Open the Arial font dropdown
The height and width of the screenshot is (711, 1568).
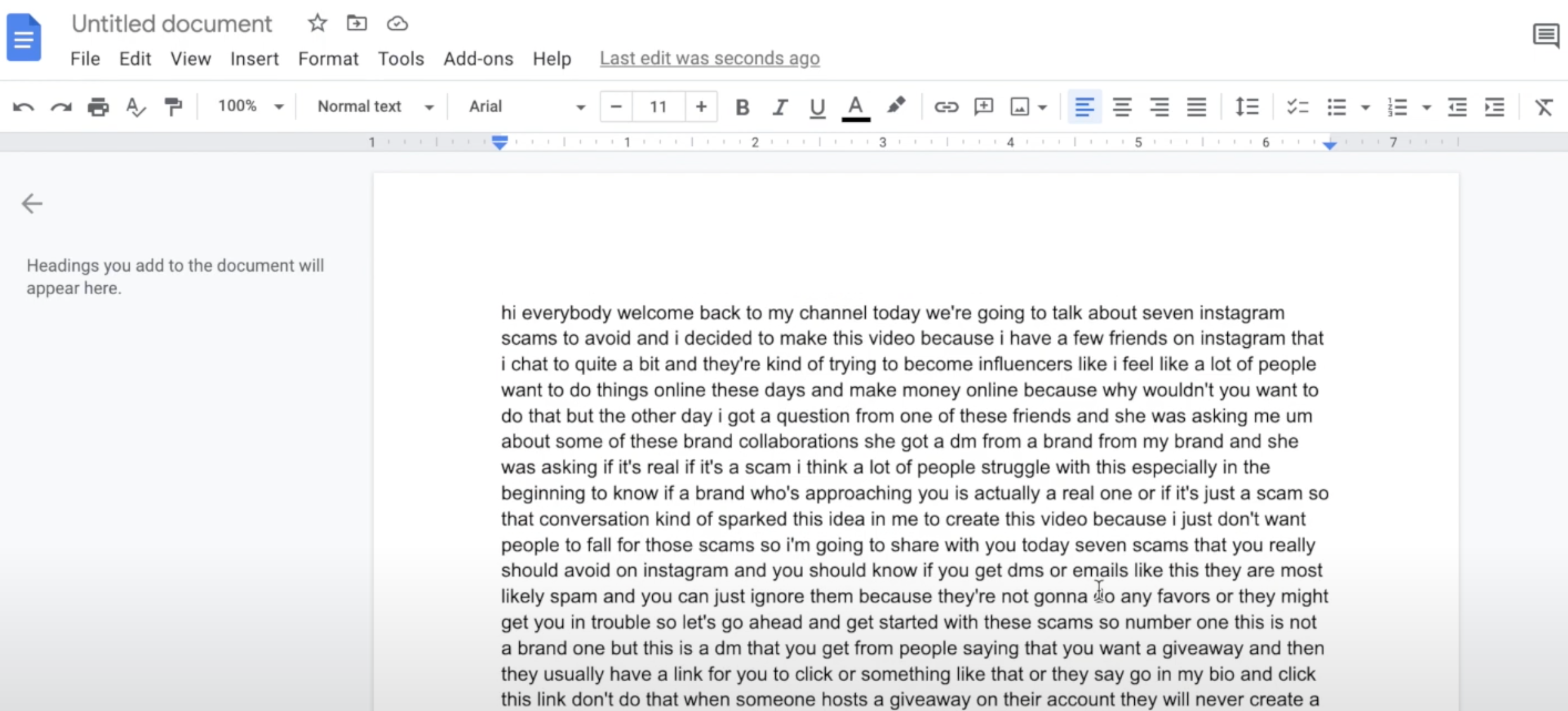point(526,106)
